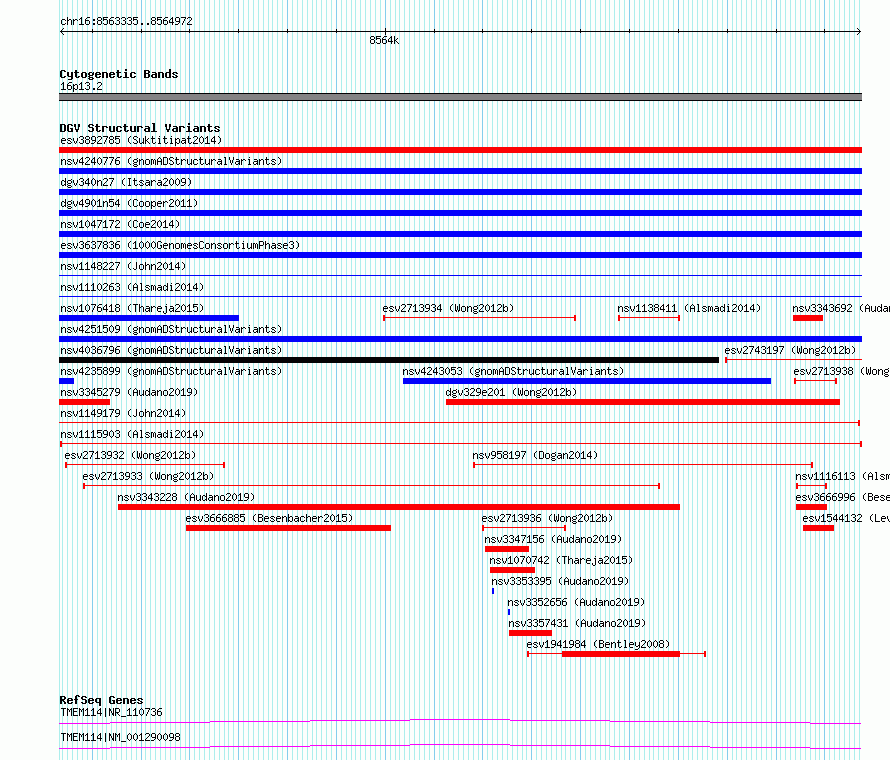
Task: Click nsv4235899 (gnomADStructuralVariants) label
Action: click(171, 371)
